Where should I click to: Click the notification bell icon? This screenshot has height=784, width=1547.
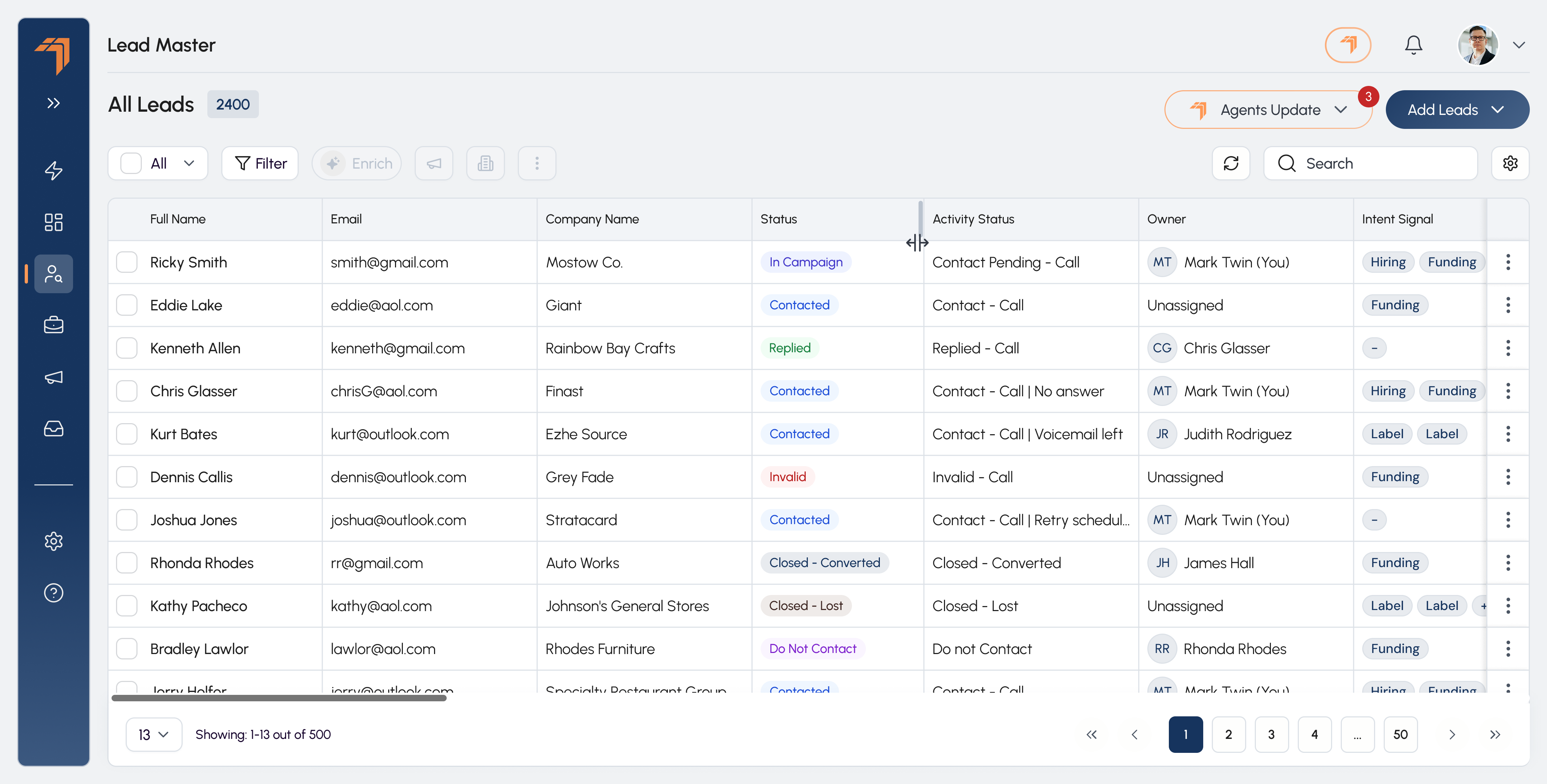coord(1413,45)
